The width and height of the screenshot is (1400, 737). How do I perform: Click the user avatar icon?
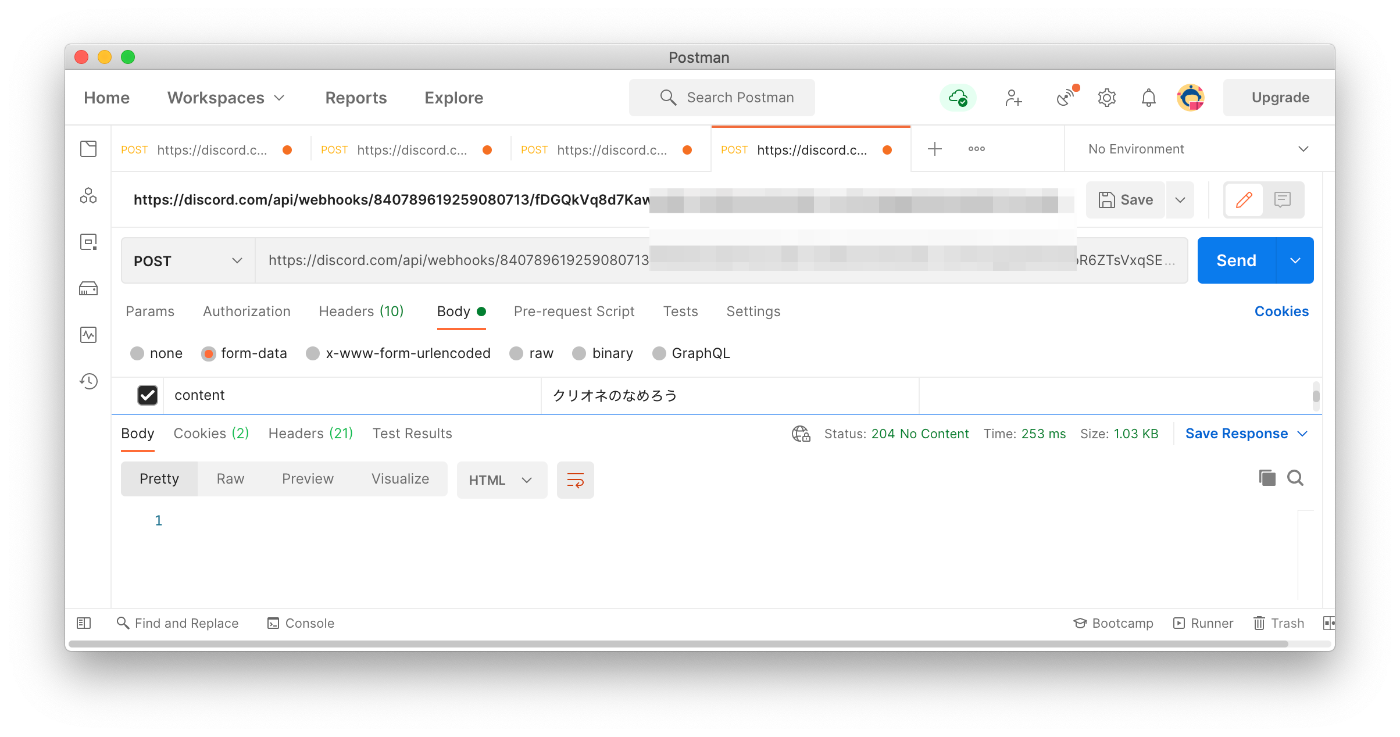[x=1191, y=97]
